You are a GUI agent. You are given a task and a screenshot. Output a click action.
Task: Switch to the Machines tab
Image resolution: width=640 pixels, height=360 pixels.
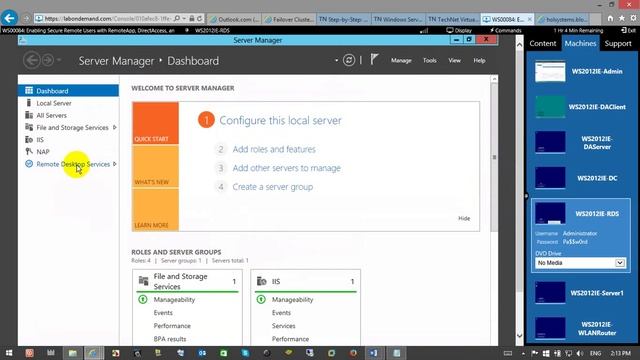tap(580, 44)
